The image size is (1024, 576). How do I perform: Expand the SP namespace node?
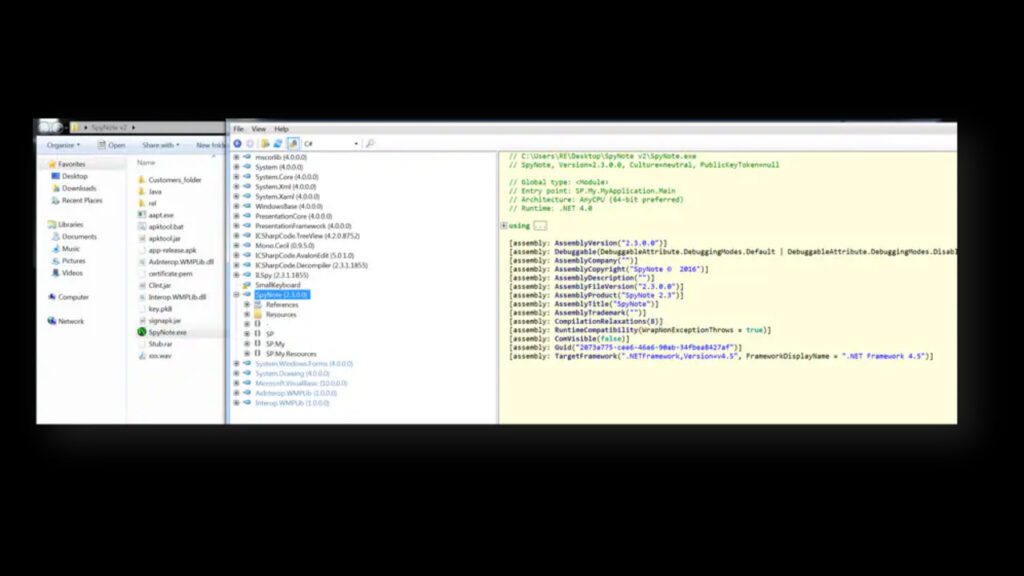tap(247, 334)
